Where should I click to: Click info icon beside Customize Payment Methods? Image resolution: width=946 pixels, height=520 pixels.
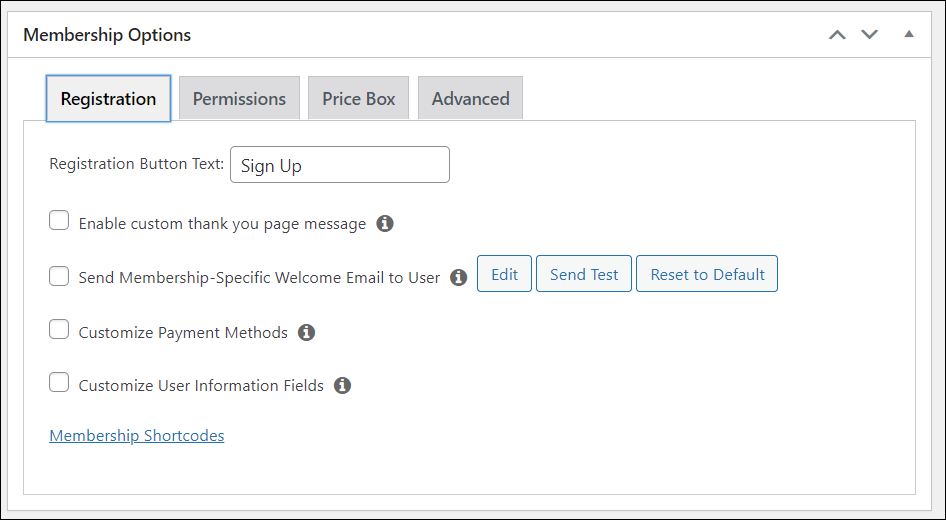coord(307,332)
